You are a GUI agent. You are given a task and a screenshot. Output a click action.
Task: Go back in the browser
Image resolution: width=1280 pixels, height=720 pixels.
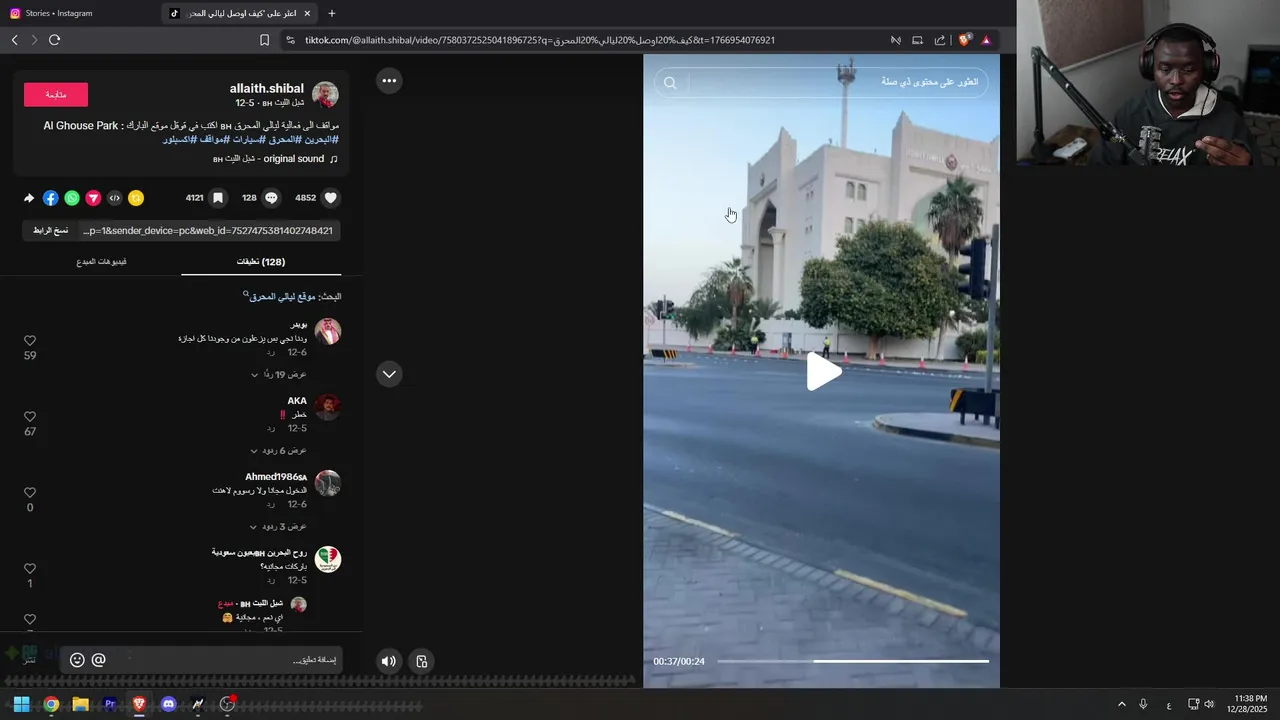pos(14,40)
